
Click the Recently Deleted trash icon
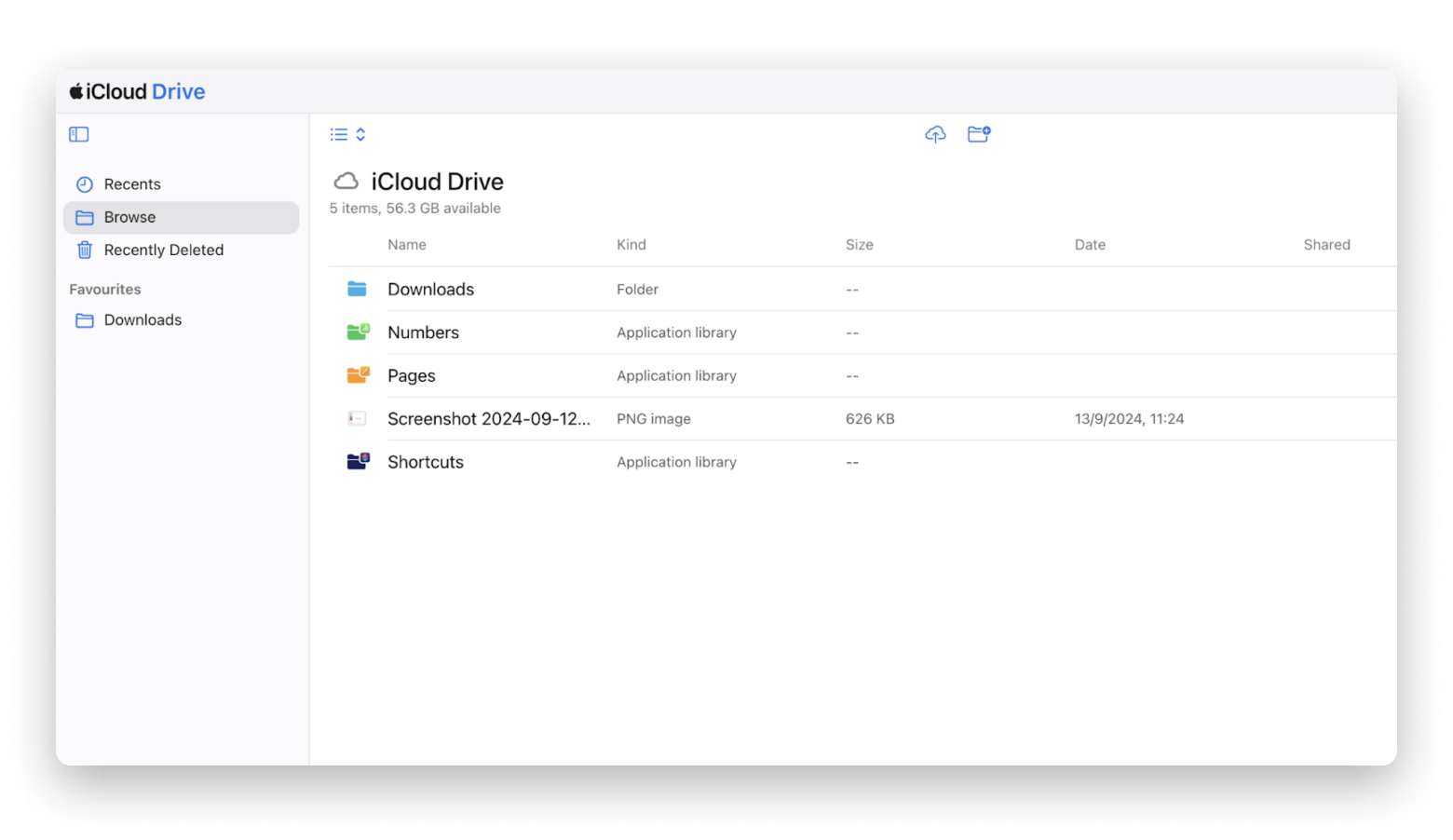tap(85, 251)
